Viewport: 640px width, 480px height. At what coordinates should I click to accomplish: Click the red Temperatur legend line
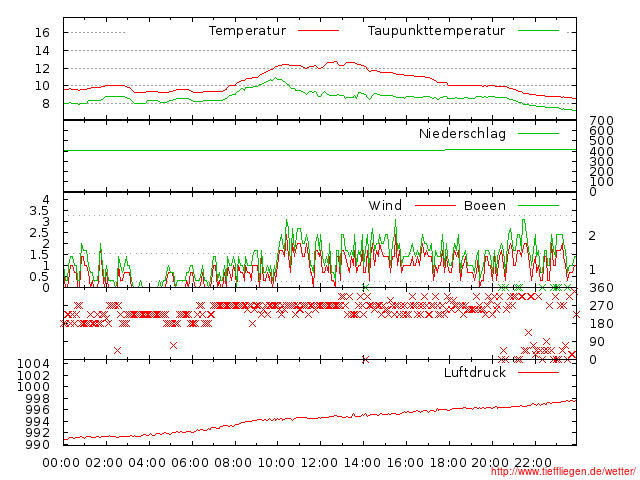[x=318, y=31]
